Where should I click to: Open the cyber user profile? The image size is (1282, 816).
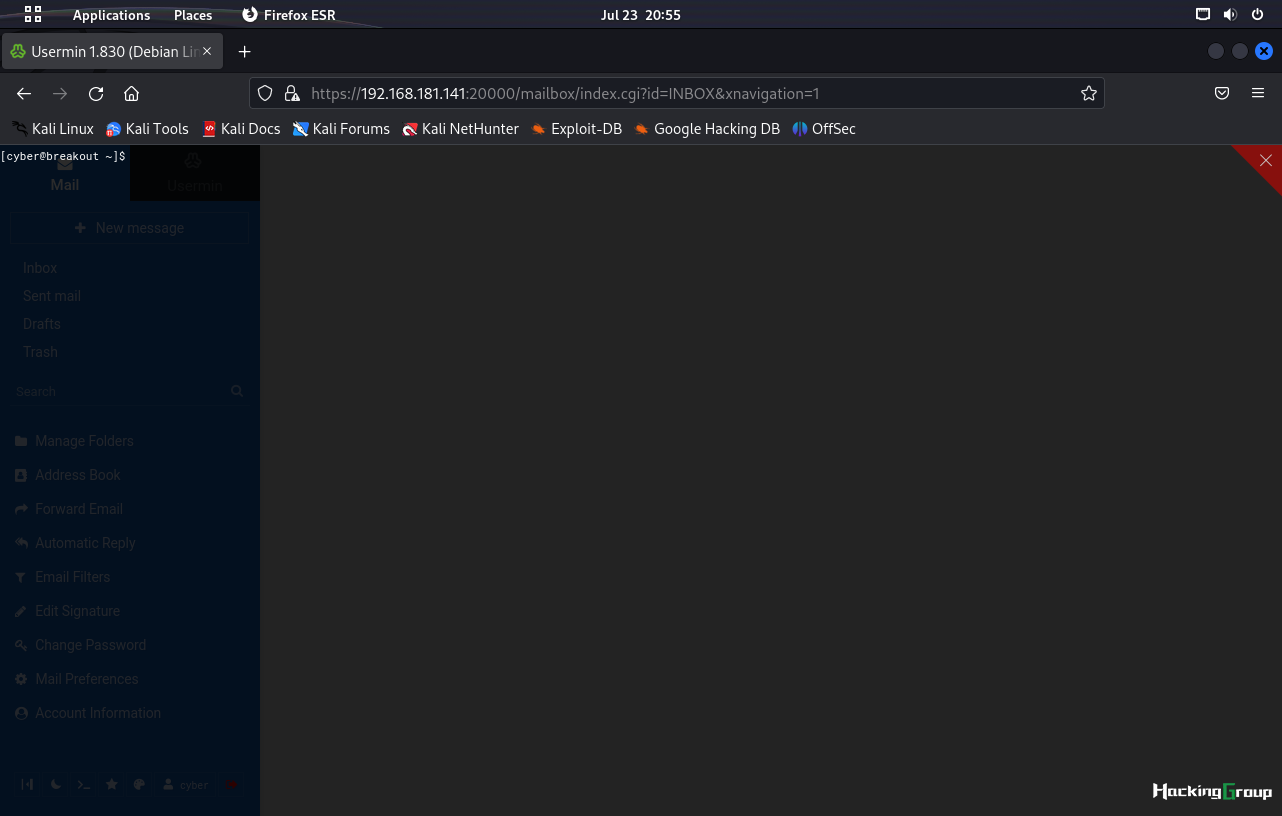186,785
